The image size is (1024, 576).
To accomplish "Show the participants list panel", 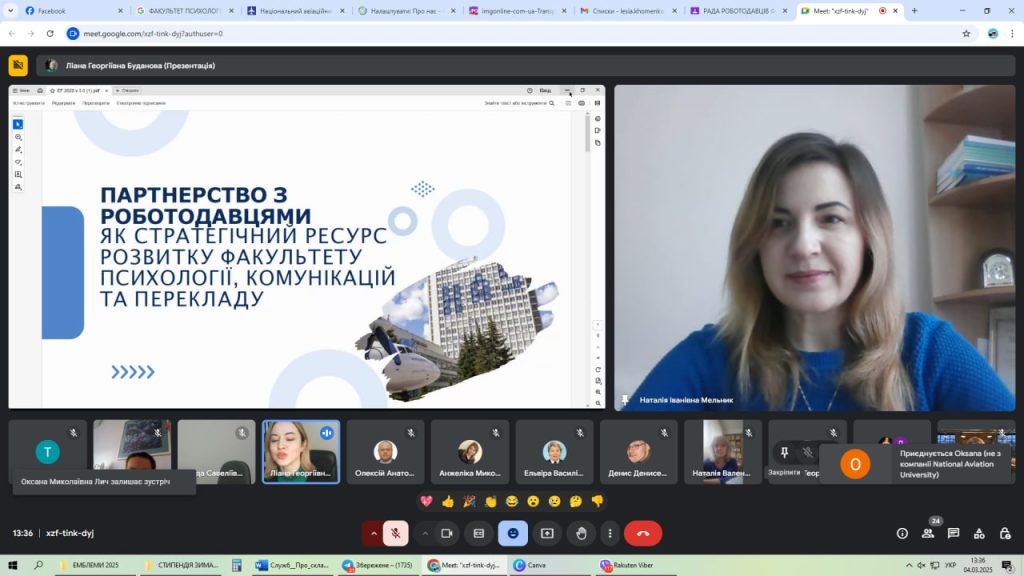I will [x=928, y=534].
